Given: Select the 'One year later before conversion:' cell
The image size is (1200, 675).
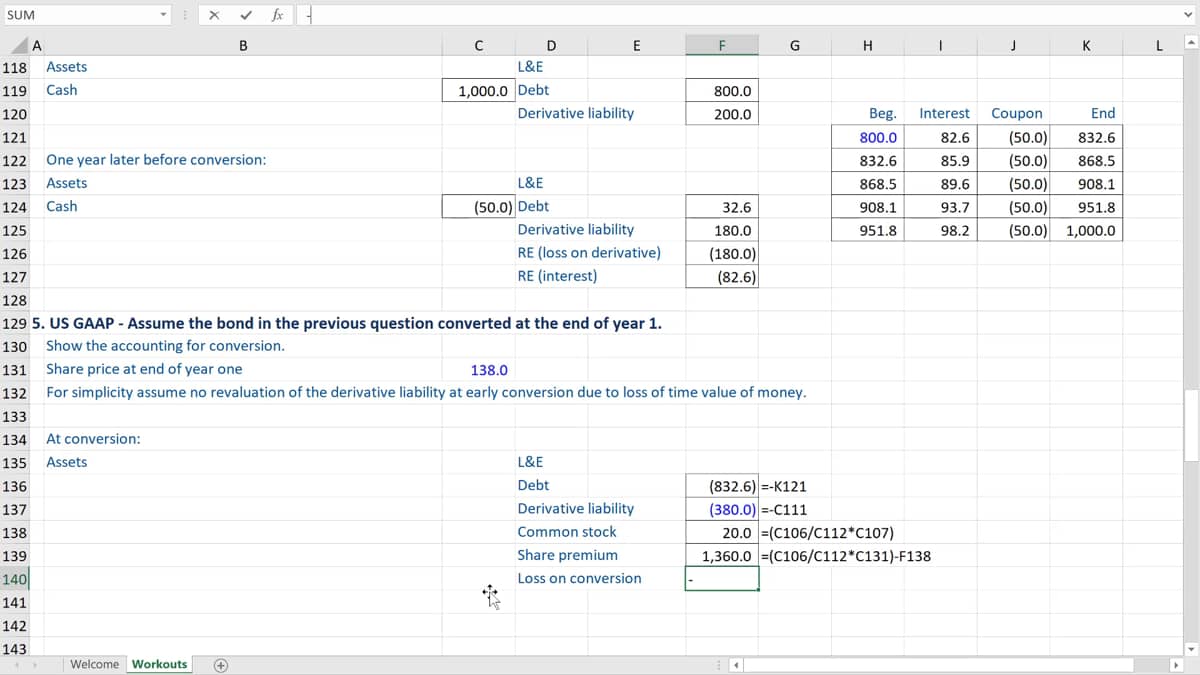Looking at the screenshot, I should (x=156, y=159).
